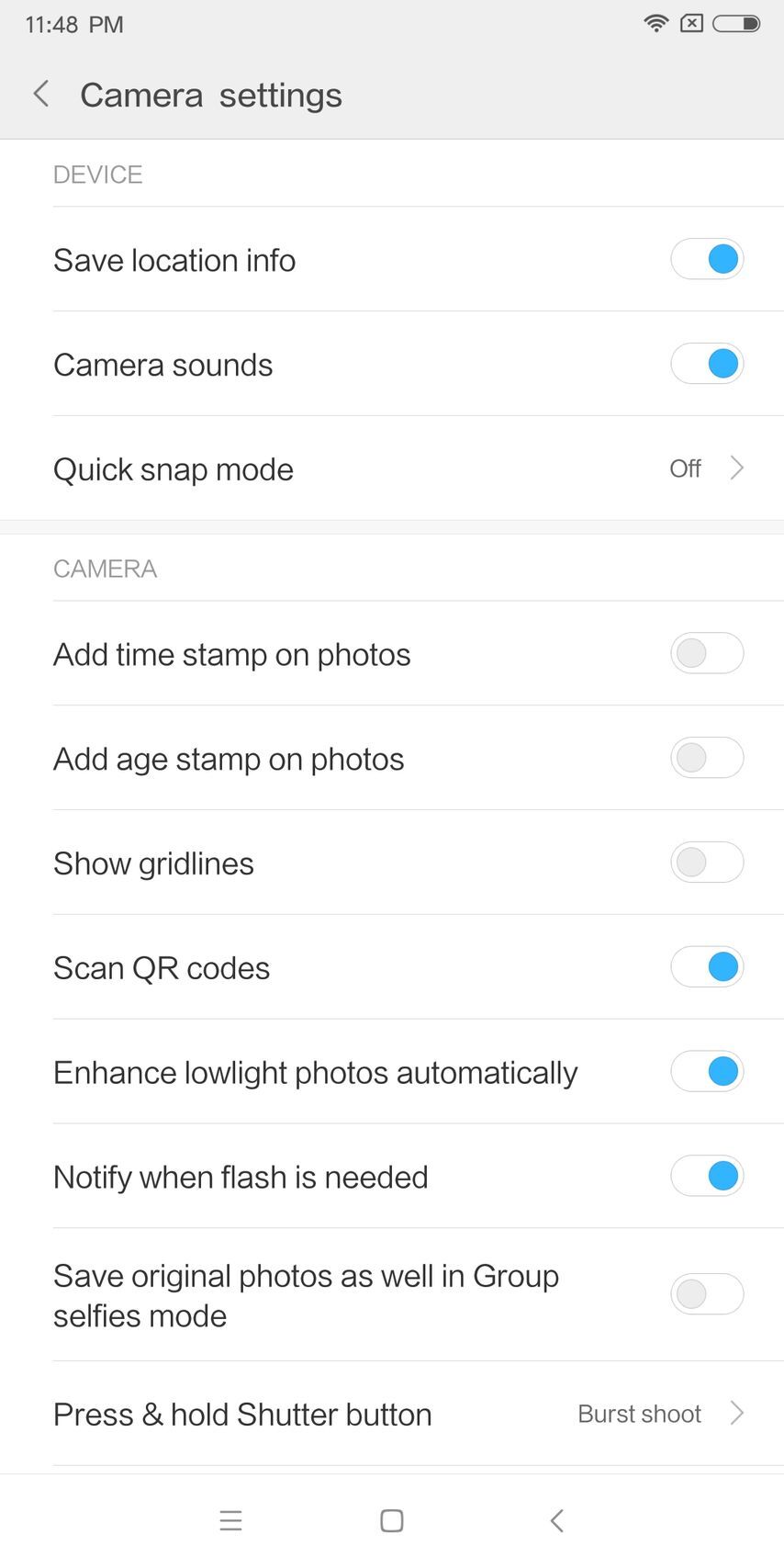Tap the battery status icon
Screen dimensions: 784x1568
(736, 24)
